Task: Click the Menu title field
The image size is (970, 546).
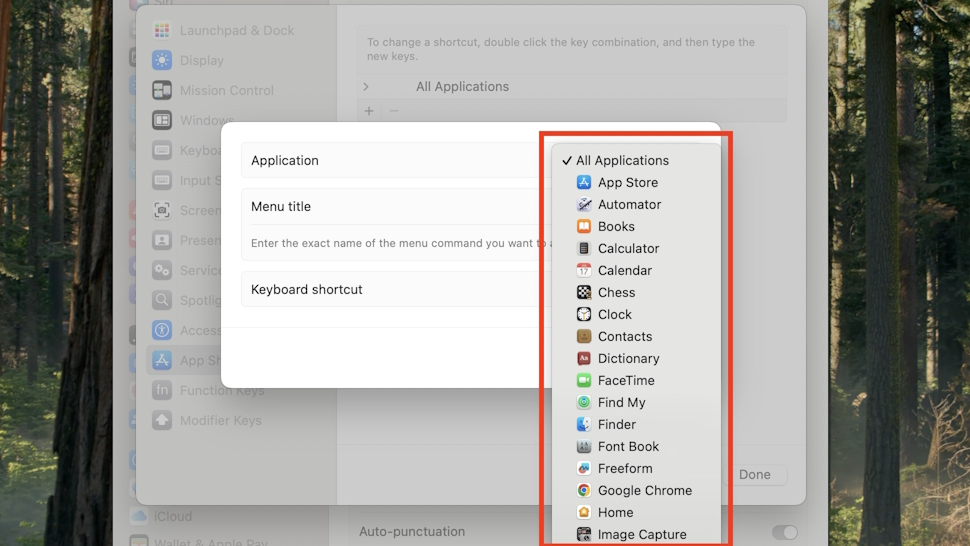Action: 396,207
